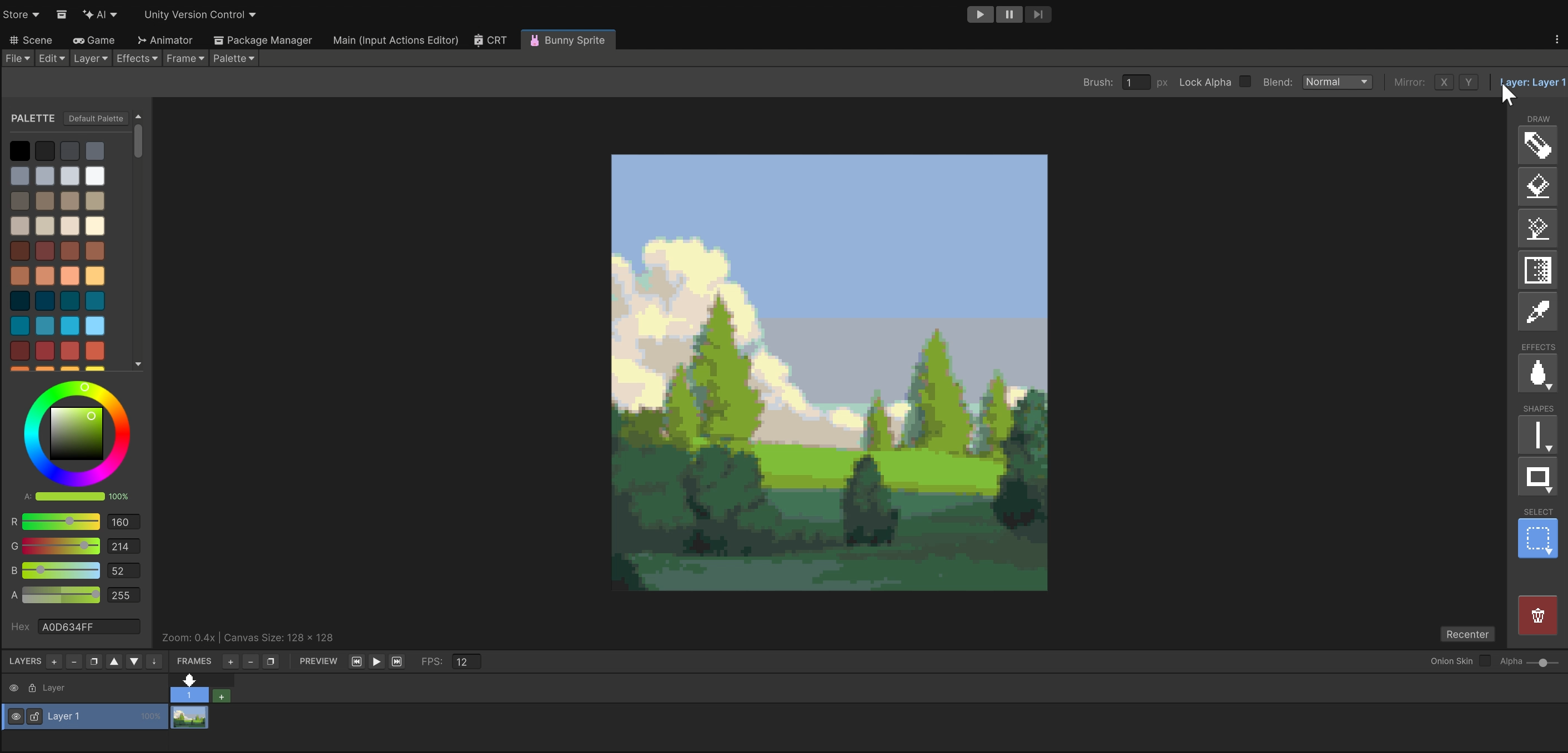Enable the Lock Alpha checkbox

(x=1245, y=82)
